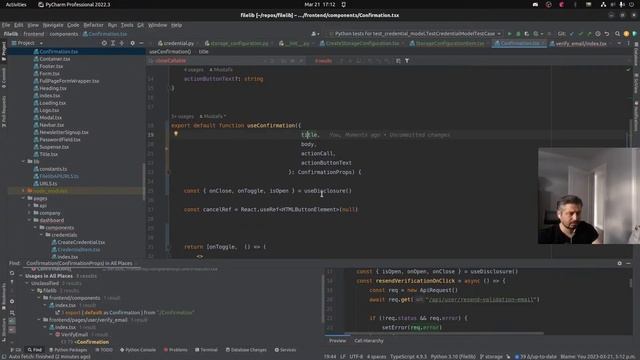Hide the Find panel with minus icon
Viewport: 640px width, 360px height.
tap(628, 263)
